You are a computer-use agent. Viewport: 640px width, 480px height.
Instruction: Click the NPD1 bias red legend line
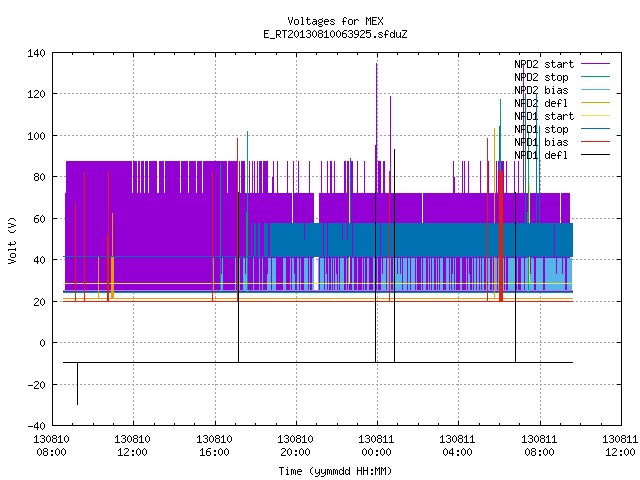595,142
